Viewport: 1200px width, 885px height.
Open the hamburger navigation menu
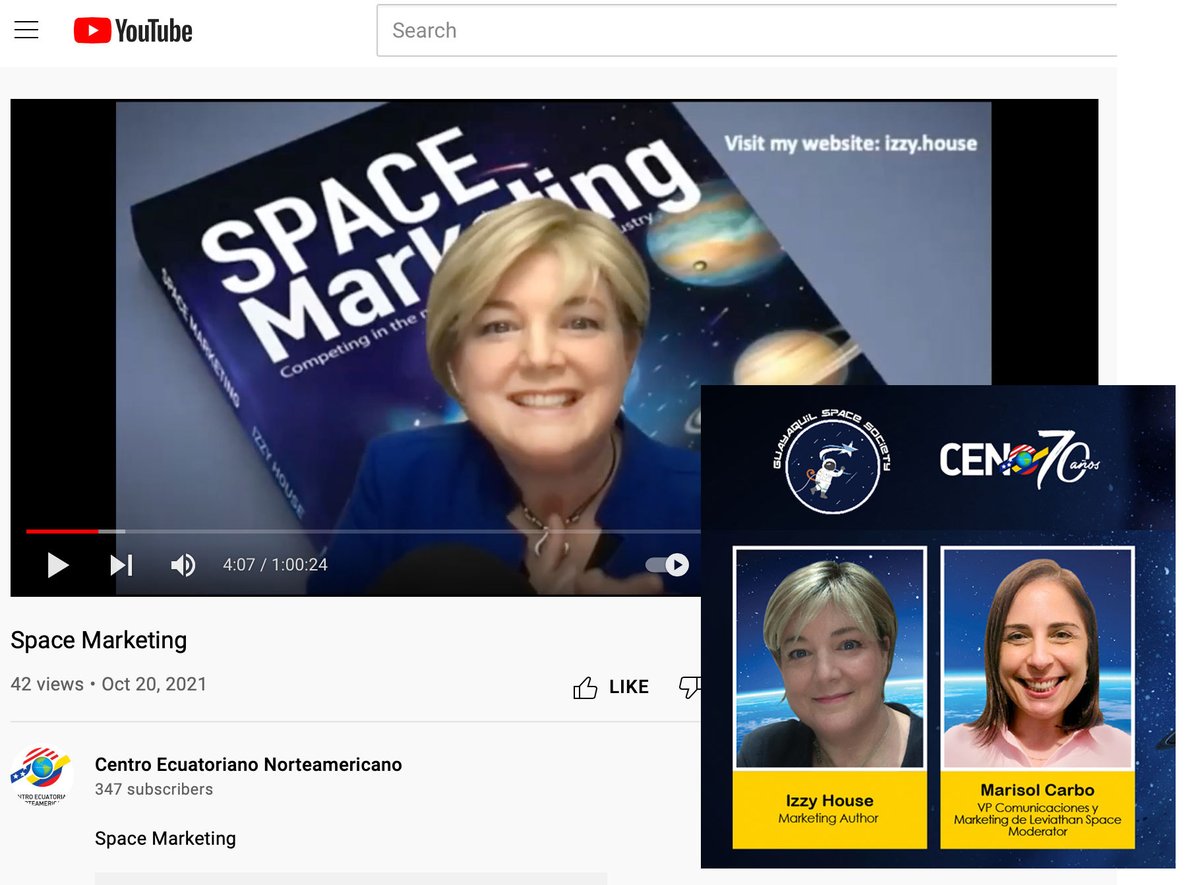pyautogui.click(x=26, y=30)
